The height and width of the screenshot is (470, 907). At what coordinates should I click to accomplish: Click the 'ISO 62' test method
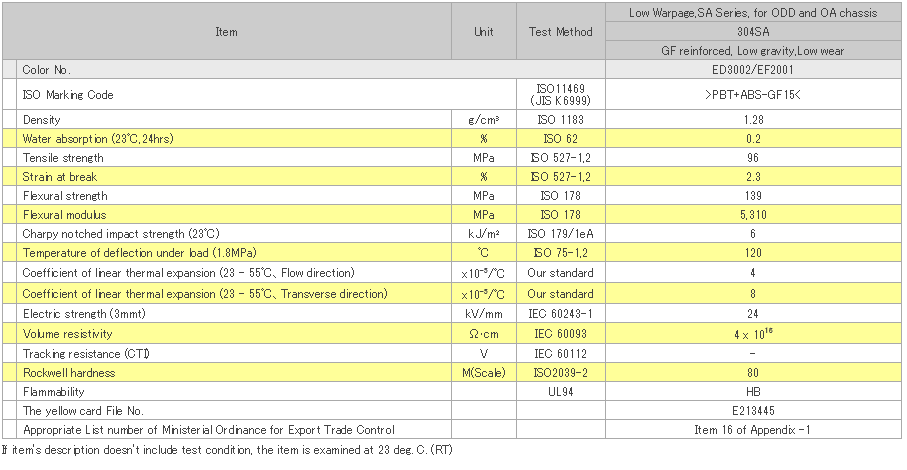(561, 139)
